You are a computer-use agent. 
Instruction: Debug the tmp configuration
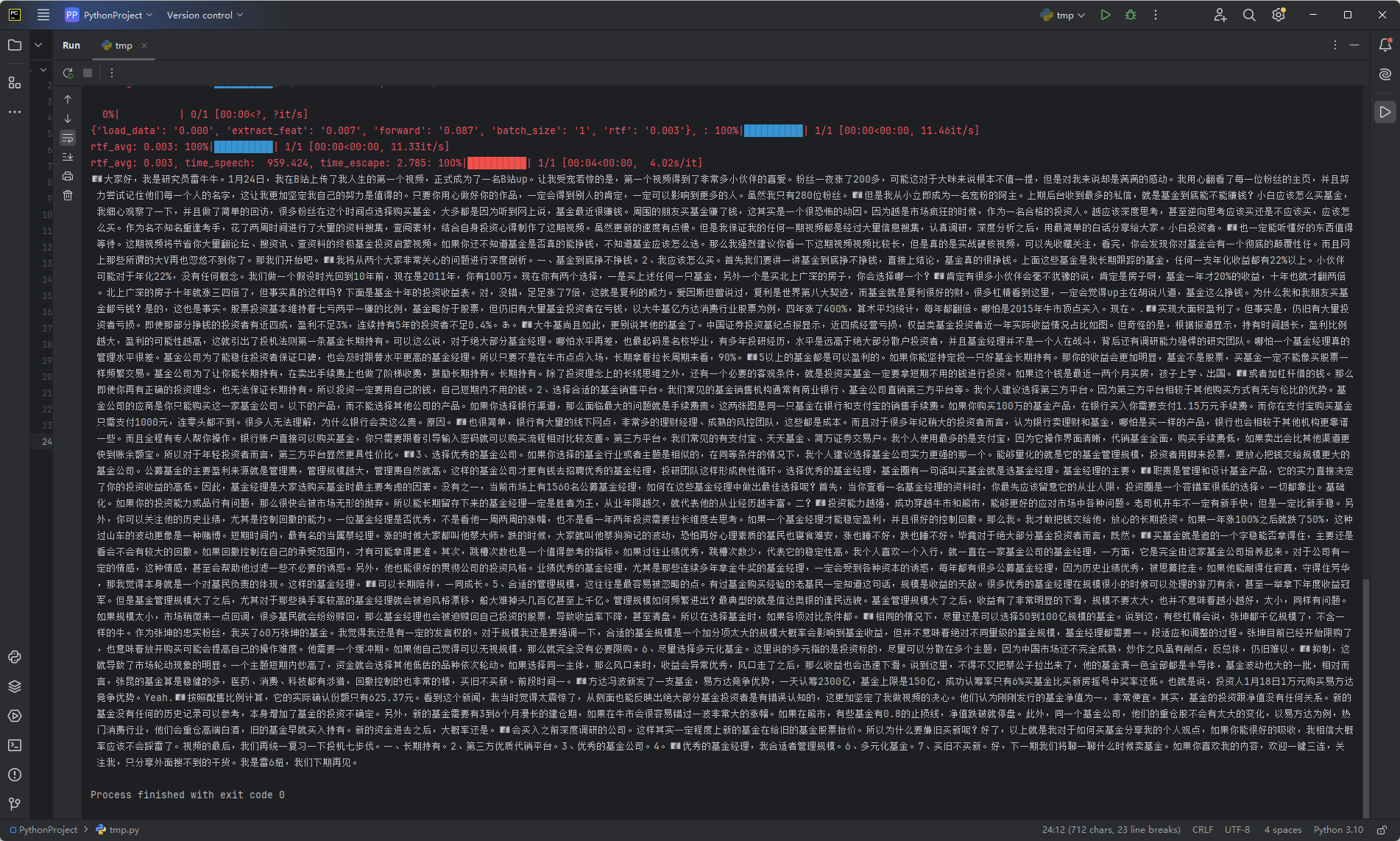pyautogui.click(x=1131, y=15)
